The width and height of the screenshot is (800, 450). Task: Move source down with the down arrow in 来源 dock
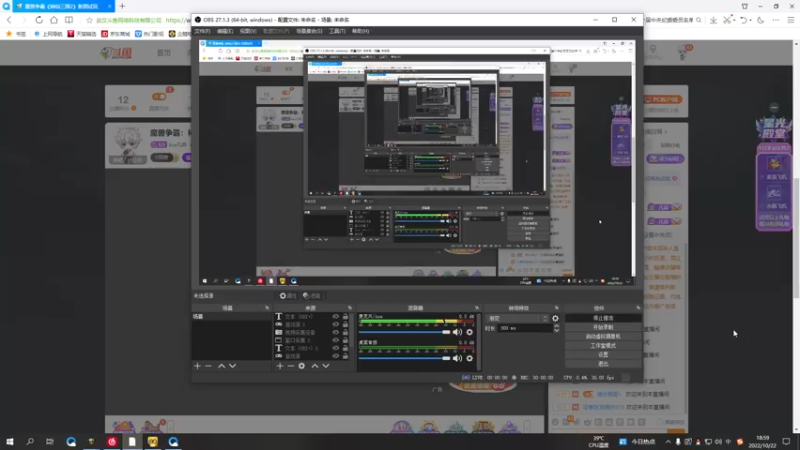(x=326, y=366)
